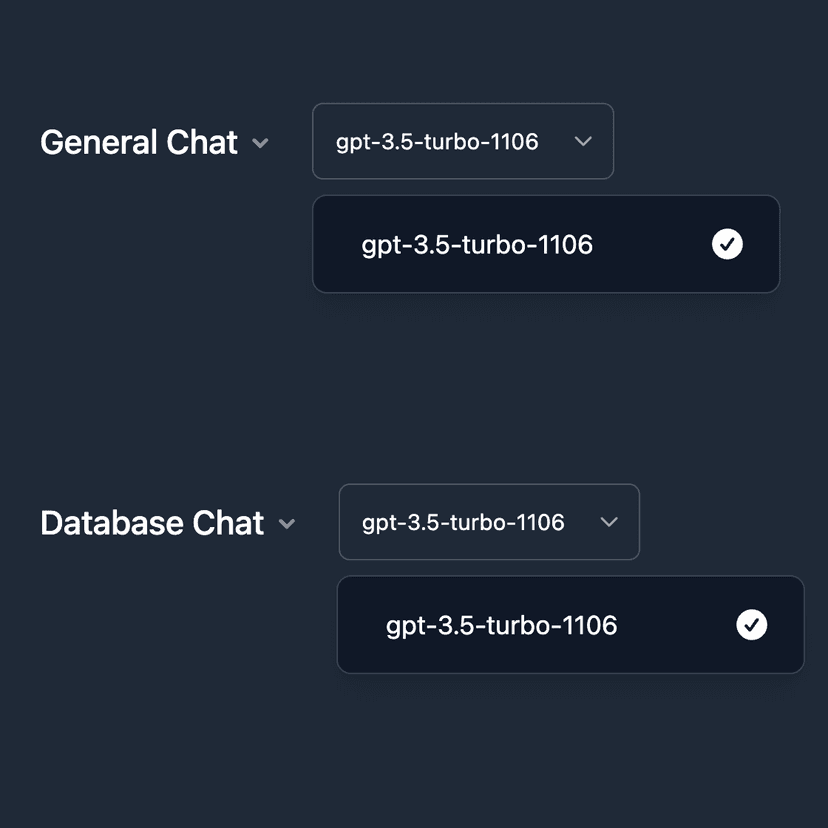Image resolution: width=828 pixels, height=828 pixels.
Task: Click chevron icon beside Database Chat heading
Action: pyautogui.click(x=287, y=524)
